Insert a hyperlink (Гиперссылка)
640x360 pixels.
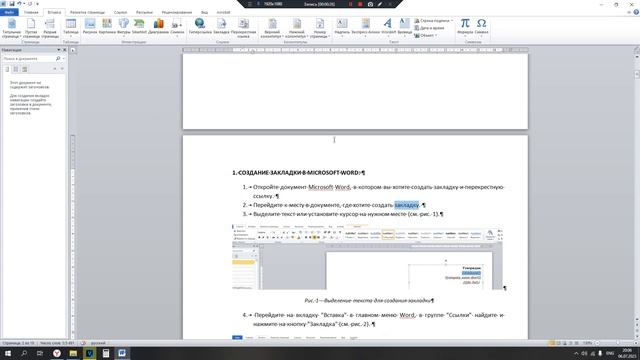[x=200, y=27]
